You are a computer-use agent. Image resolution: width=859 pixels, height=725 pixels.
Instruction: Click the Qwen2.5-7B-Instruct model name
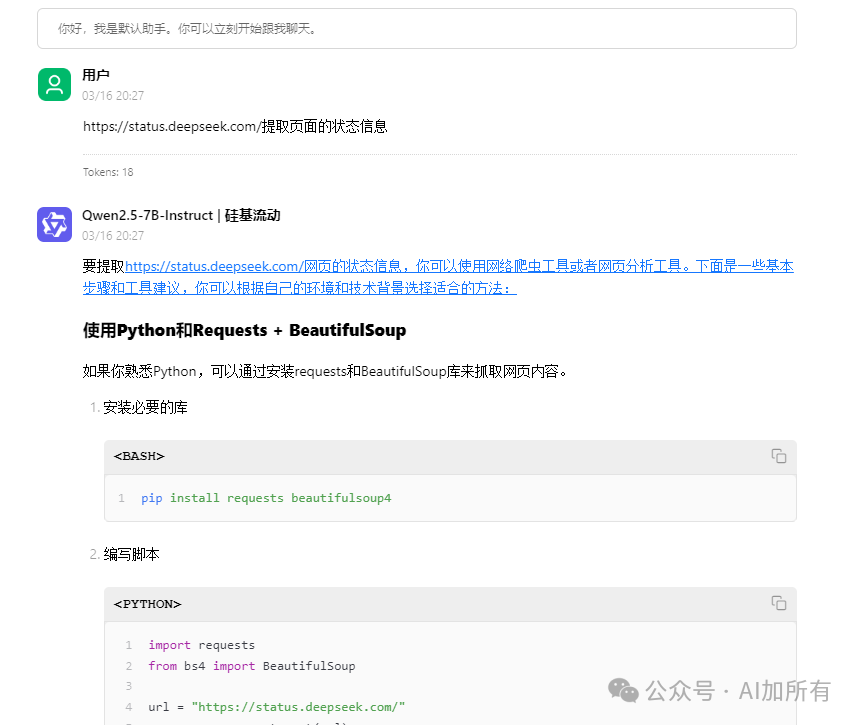pos(181,215)
